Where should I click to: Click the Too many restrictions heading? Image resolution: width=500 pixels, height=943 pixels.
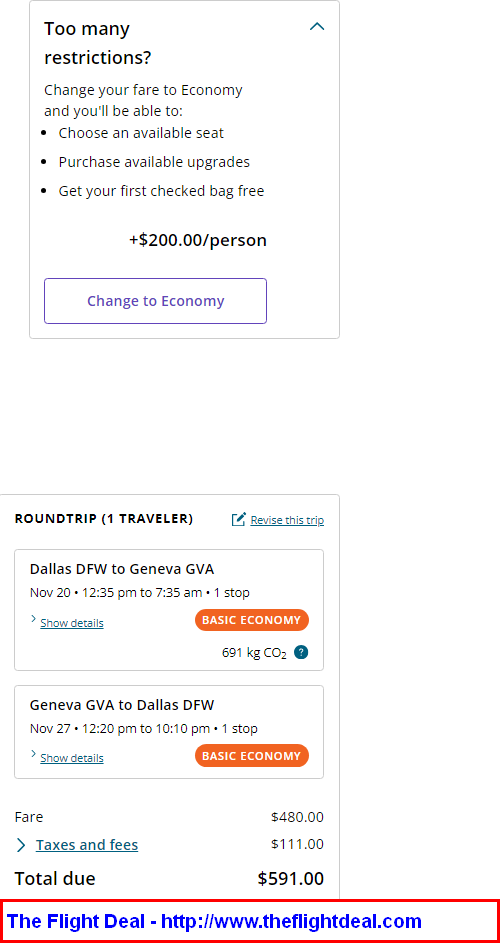click(x=97, y=43)
